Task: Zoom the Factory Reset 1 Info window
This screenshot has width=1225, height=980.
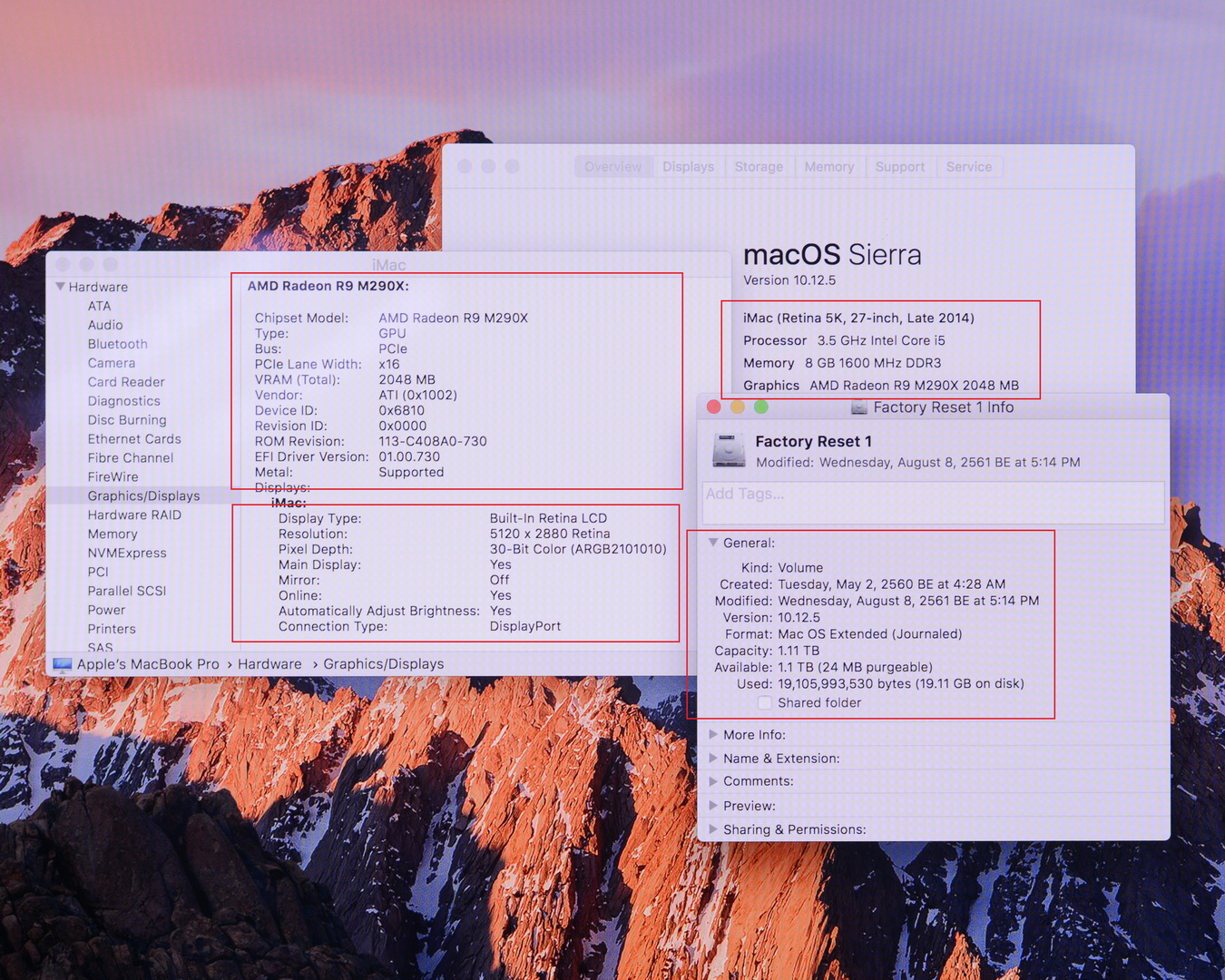Action: pos(761,407)
